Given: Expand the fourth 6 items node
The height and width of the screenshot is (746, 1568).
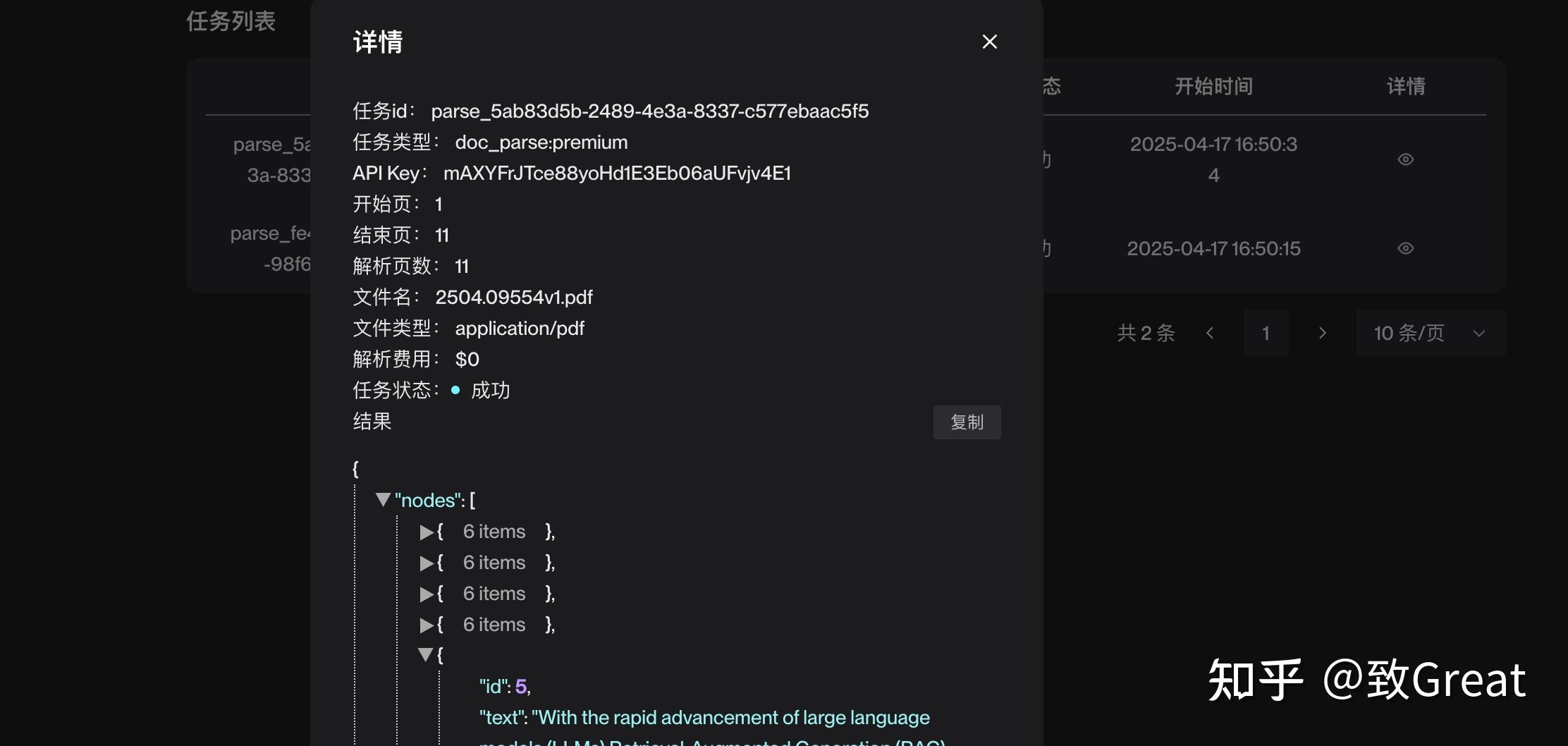Looking at the screenshot, I should [427, 625].
